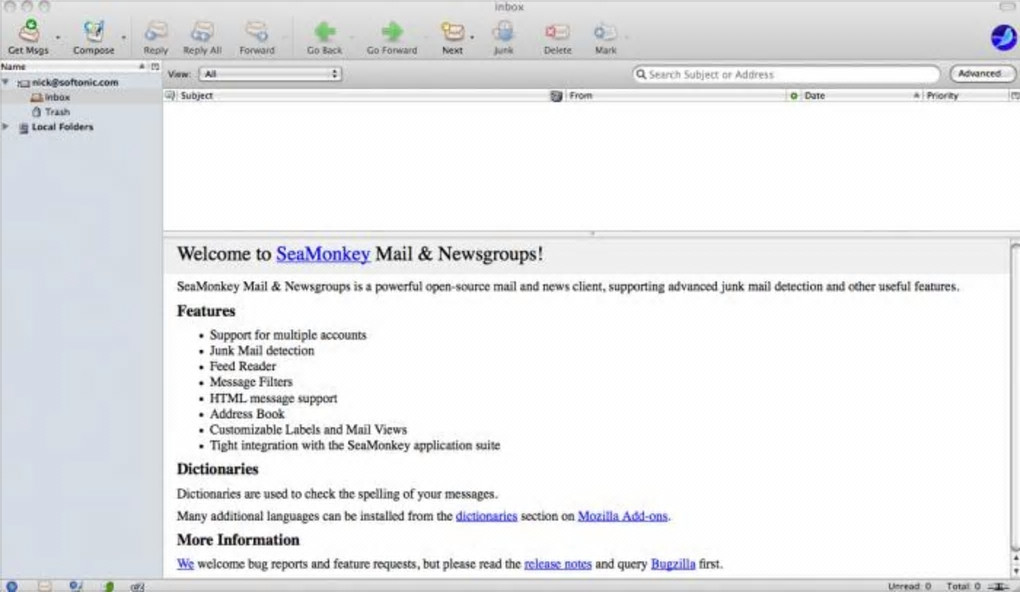Click the Address Book icon in status bar
Image resolution: width=1020 pixels, height=592 pixels.
[x=109, y=586]
